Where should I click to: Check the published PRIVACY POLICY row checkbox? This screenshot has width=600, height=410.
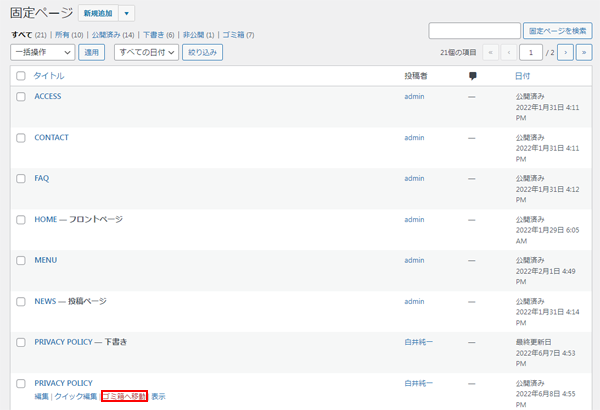(x=21, y=384)
